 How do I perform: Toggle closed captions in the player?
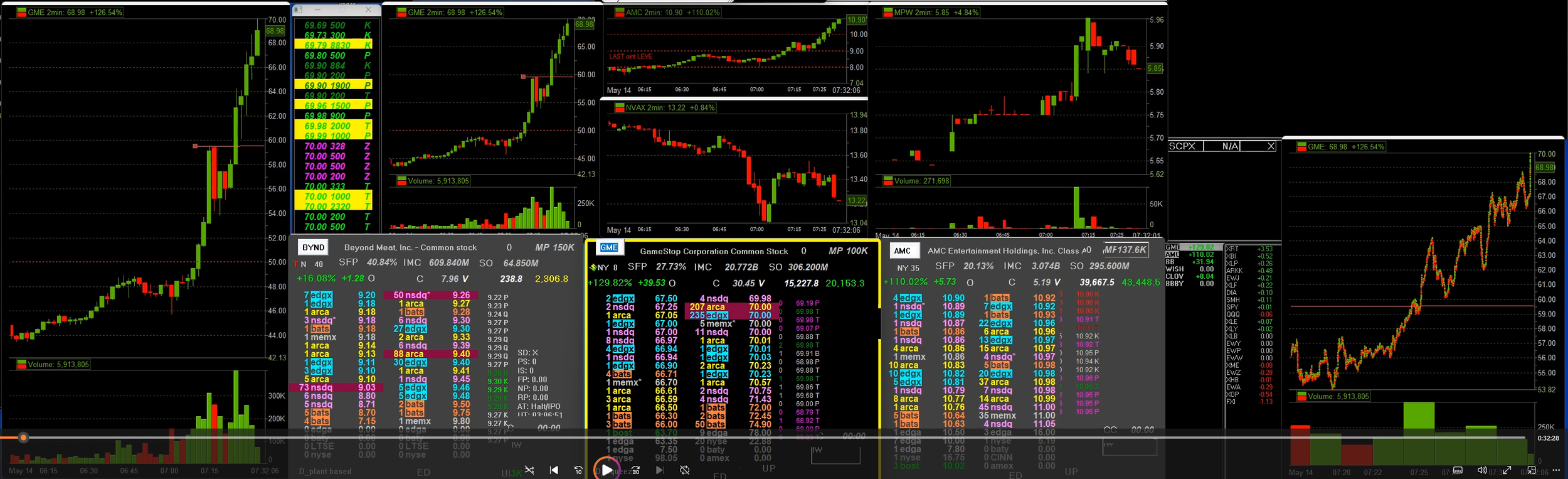1458,470
